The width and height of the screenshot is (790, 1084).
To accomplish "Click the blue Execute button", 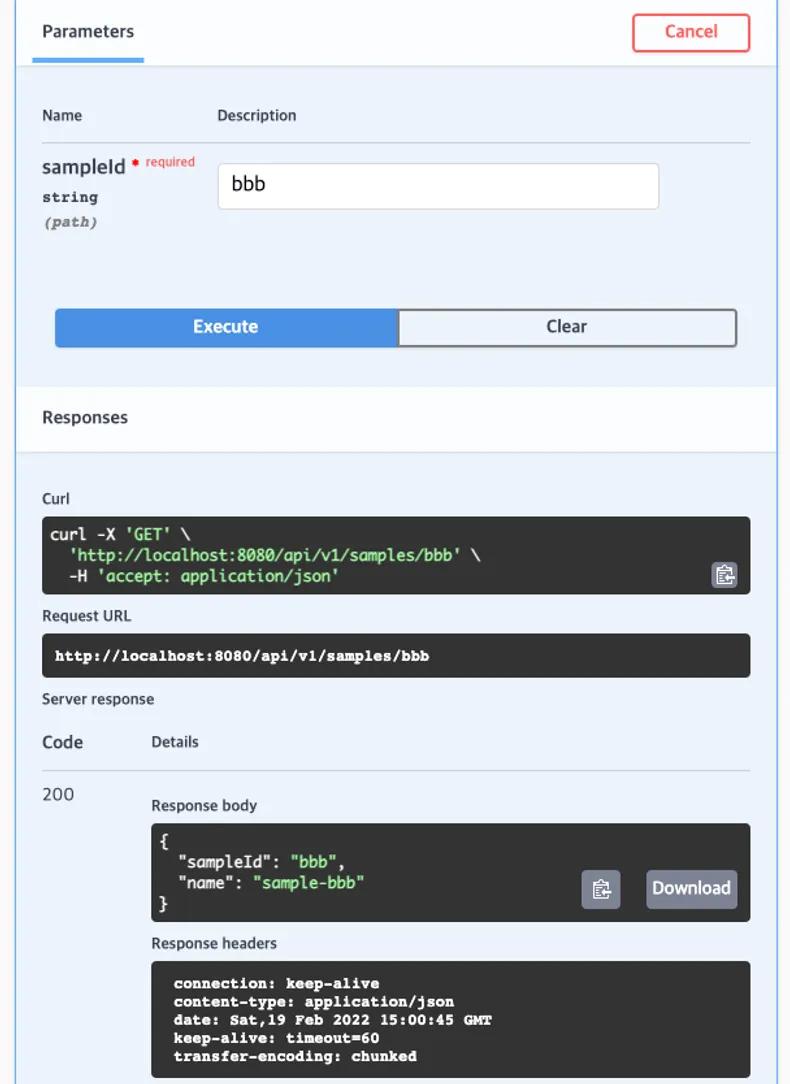I will coord(226,327).
